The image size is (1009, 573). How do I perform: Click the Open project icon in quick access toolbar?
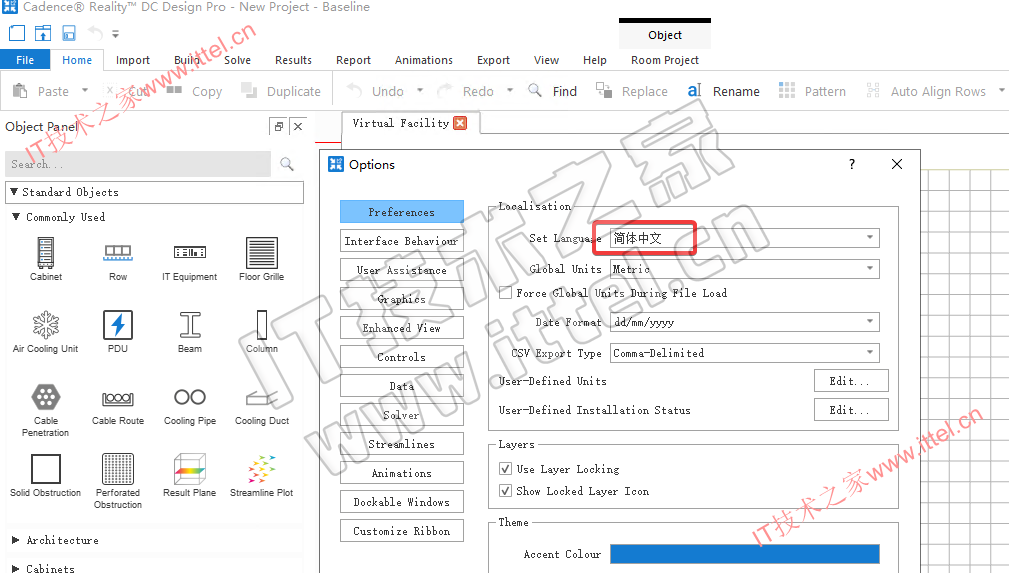[x=42, y=33]
